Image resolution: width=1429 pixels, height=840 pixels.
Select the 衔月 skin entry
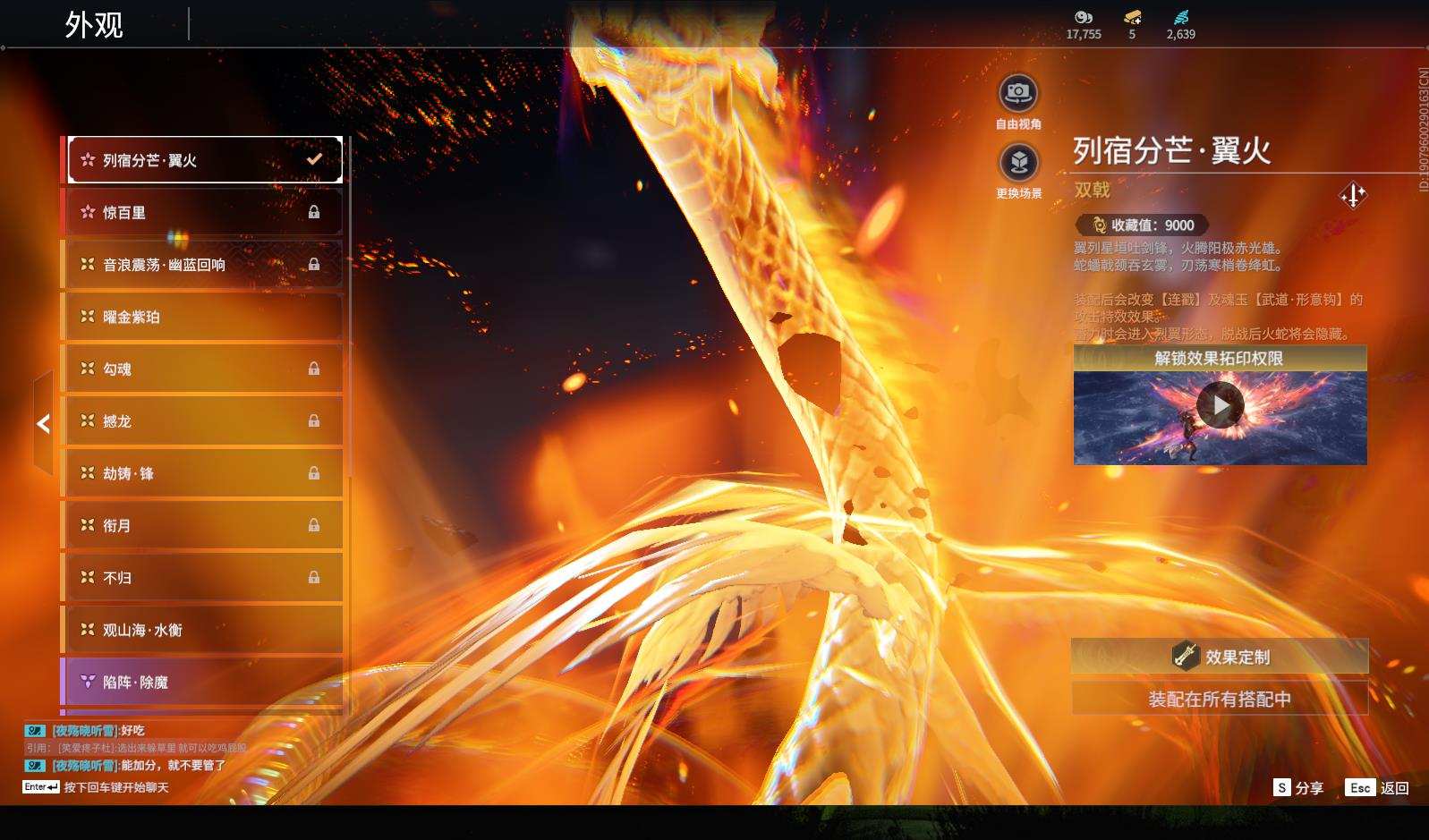[205, 525]
